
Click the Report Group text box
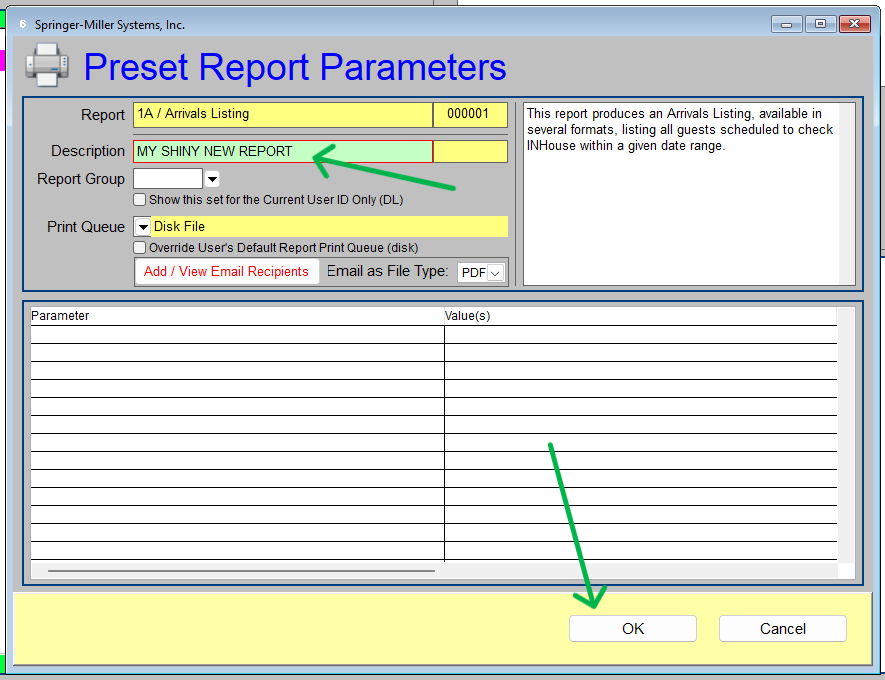(x=168, y=179)
